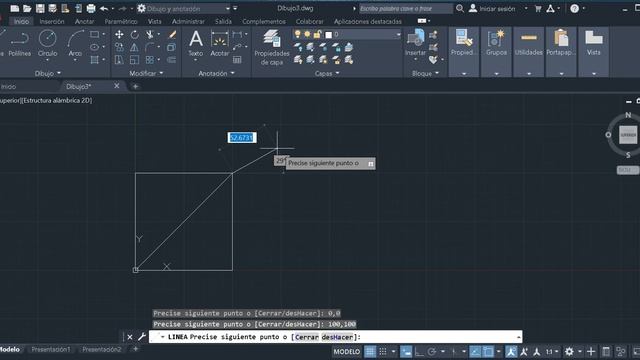
Task: Expand the Anotación panel
Action: click(x=216, y=73)
